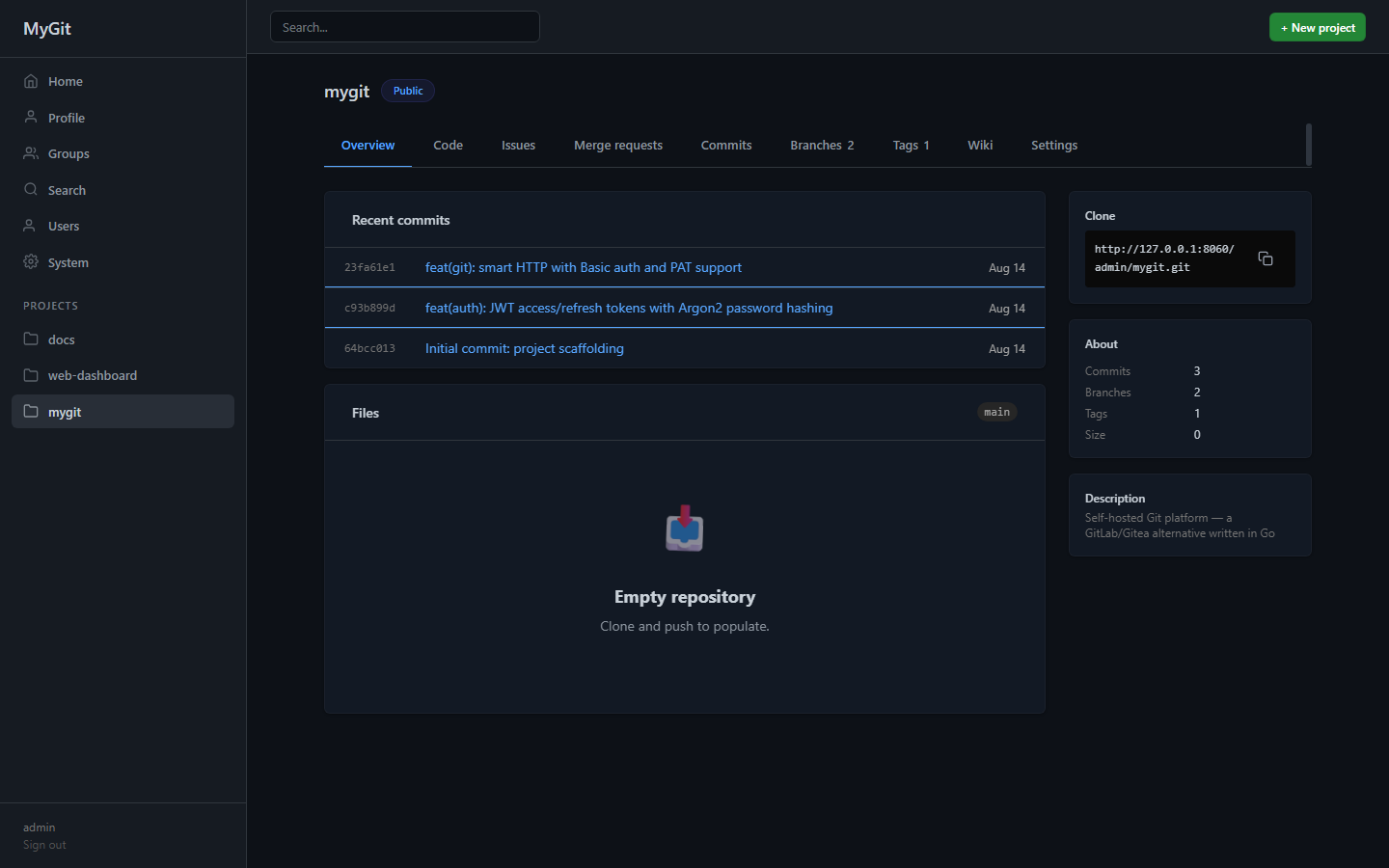Click the MyGit logo title

tap(47, 29)
